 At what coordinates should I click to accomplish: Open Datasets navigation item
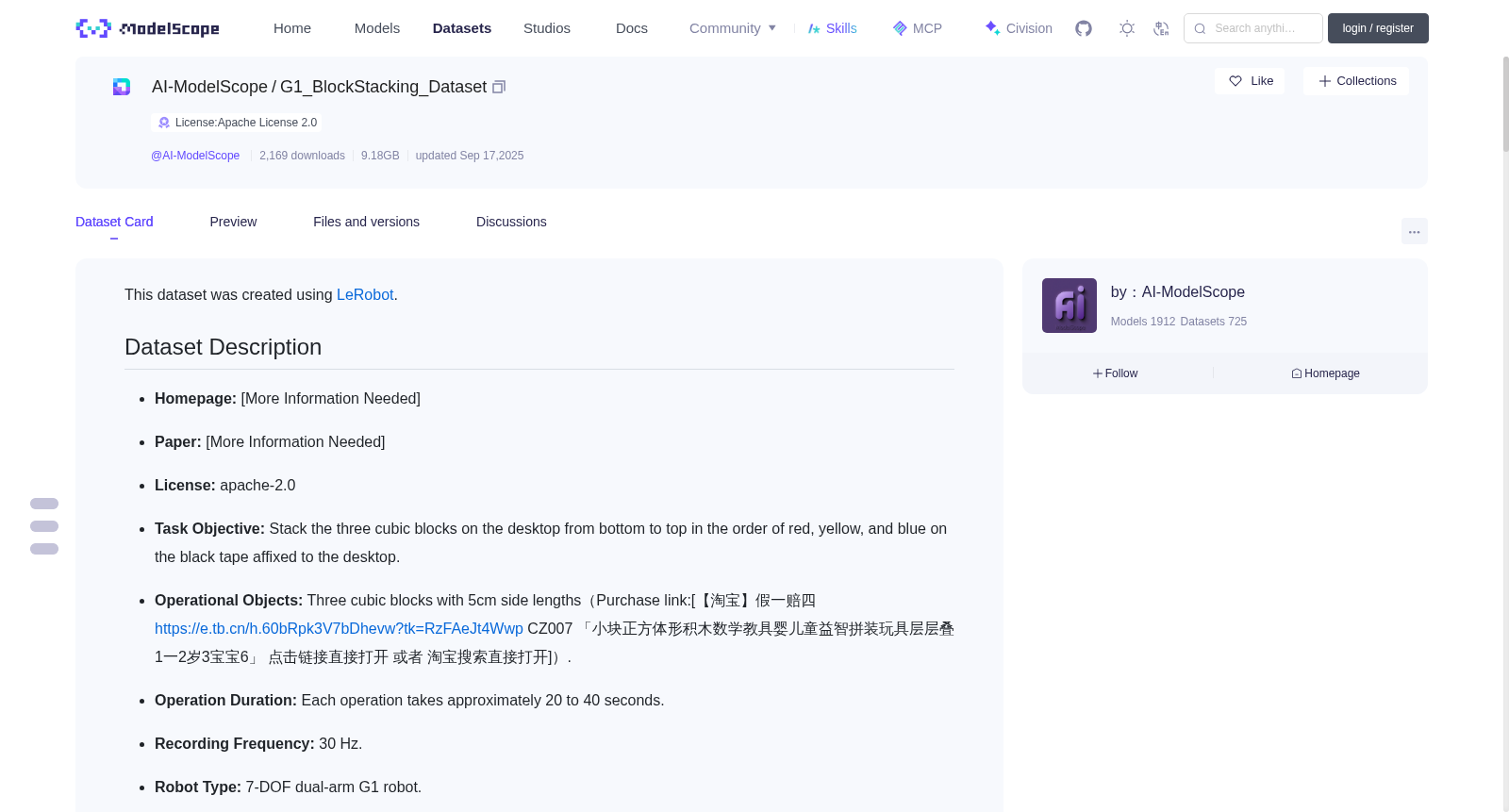tap(462, 28)
